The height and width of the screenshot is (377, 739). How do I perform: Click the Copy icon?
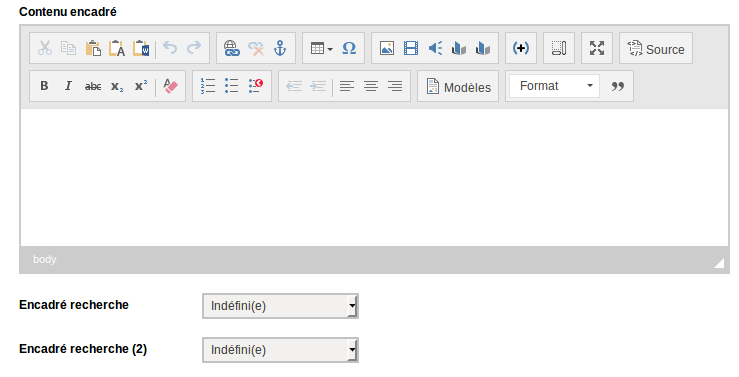(x=69, y=48)
